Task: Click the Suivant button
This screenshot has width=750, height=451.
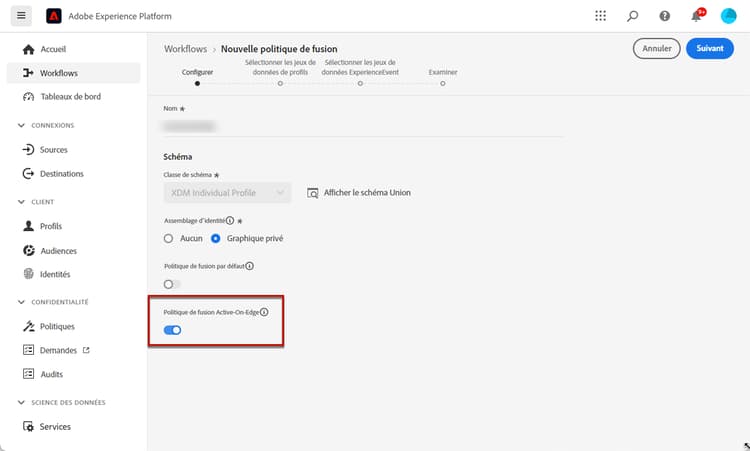Action: tap(710, 48)
